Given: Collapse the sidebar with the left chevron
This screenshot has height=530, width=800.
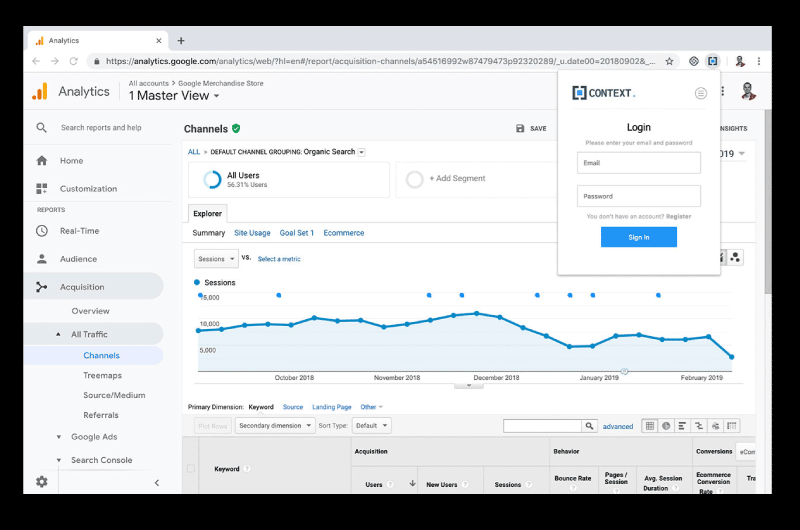Looking at the screenshot, I should (x=157, y=483).
